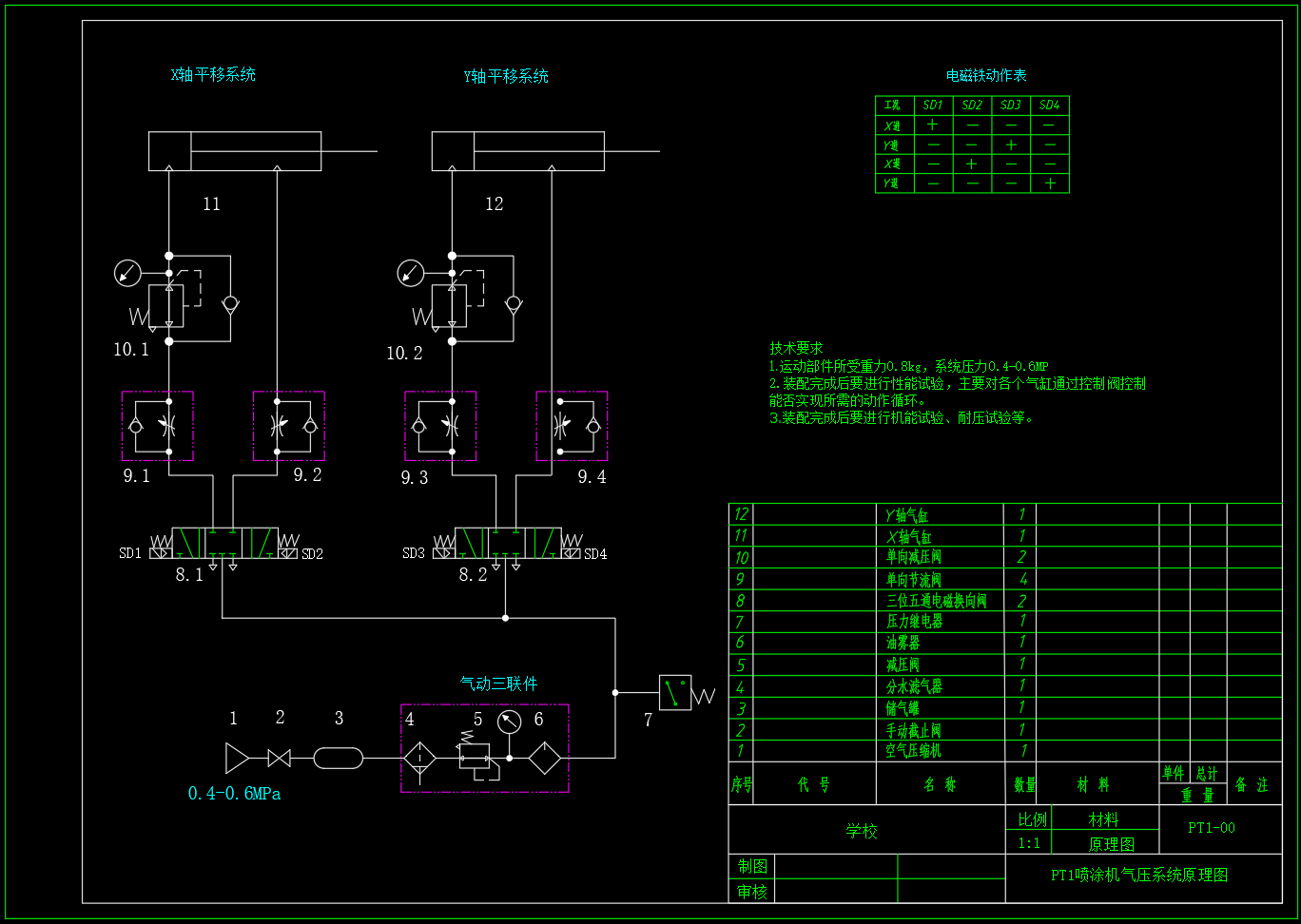Viewport: 1301px width, 924px height.
Task: Select the one-way throttle valve 9.1
Action: tap(158, 426)
